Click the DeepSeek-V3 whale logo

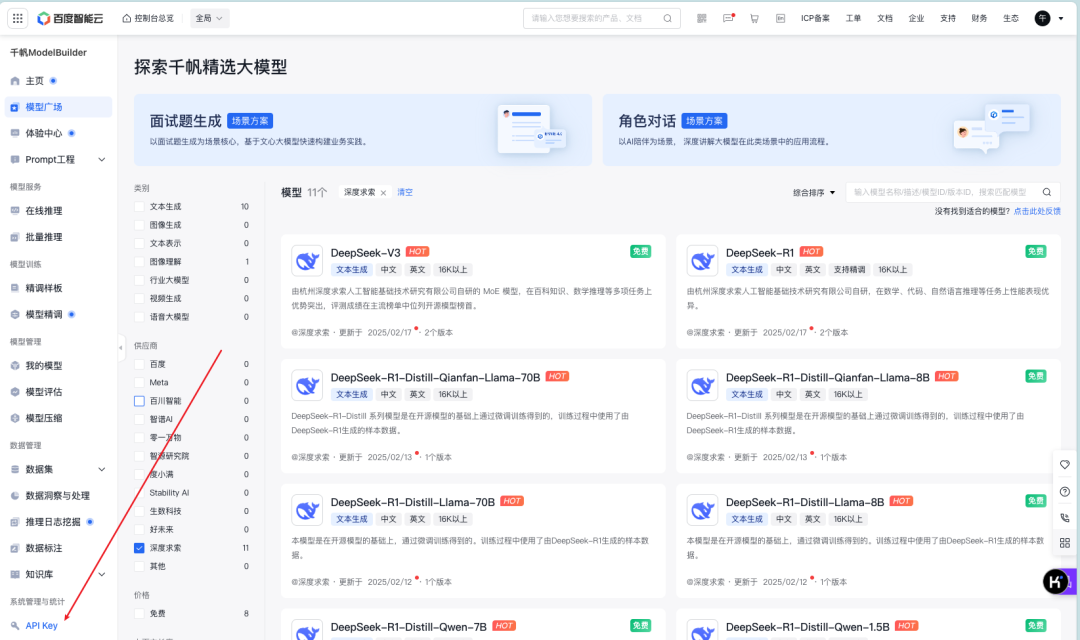307,261
